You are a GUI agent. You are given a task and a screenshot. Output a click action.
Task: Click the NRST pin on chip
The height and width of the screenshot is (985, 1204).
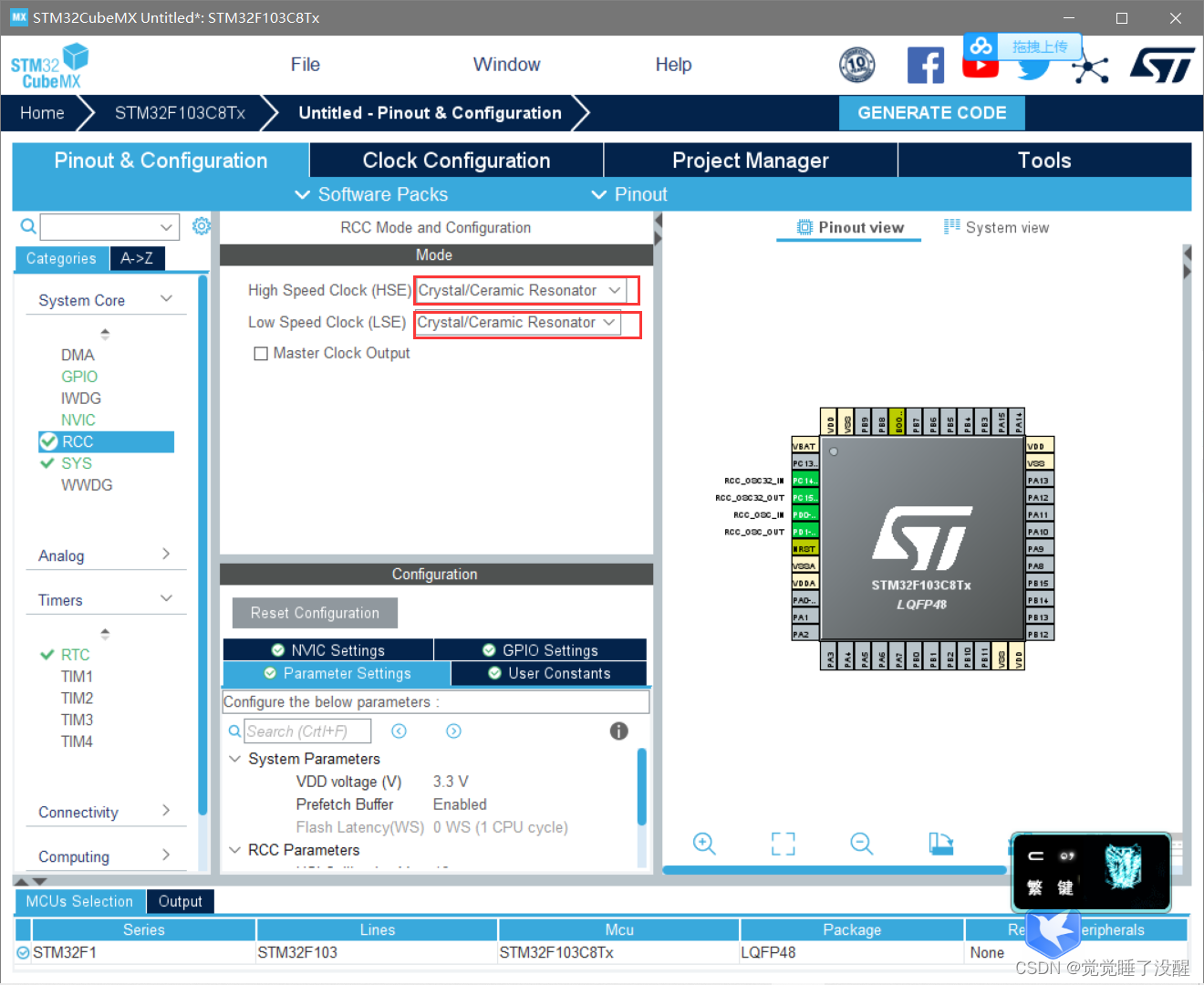pyautogui.click(x=804, y=548)
